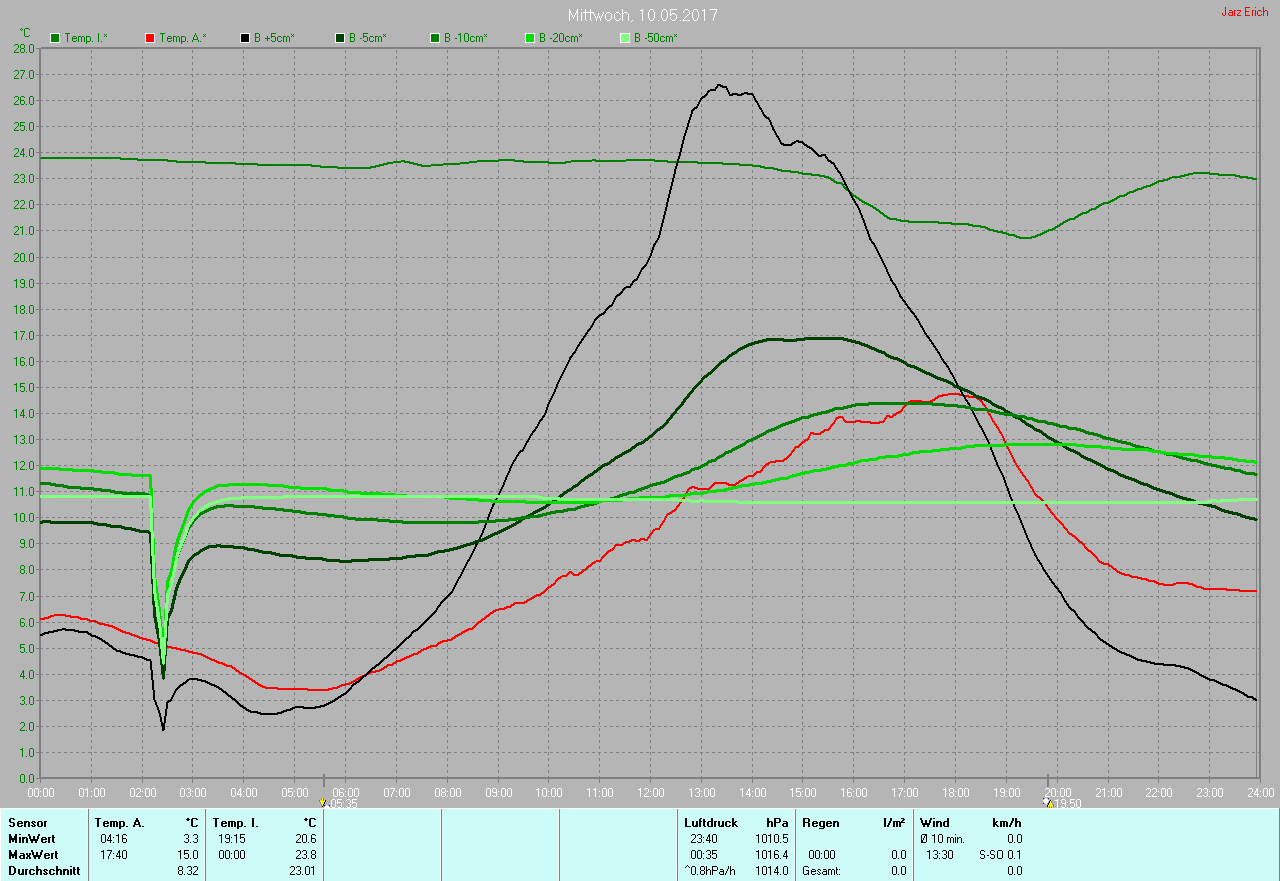Click the Temp. I.* dark green legend swatch
This screenshot has height=881, width=1280.
55,38
